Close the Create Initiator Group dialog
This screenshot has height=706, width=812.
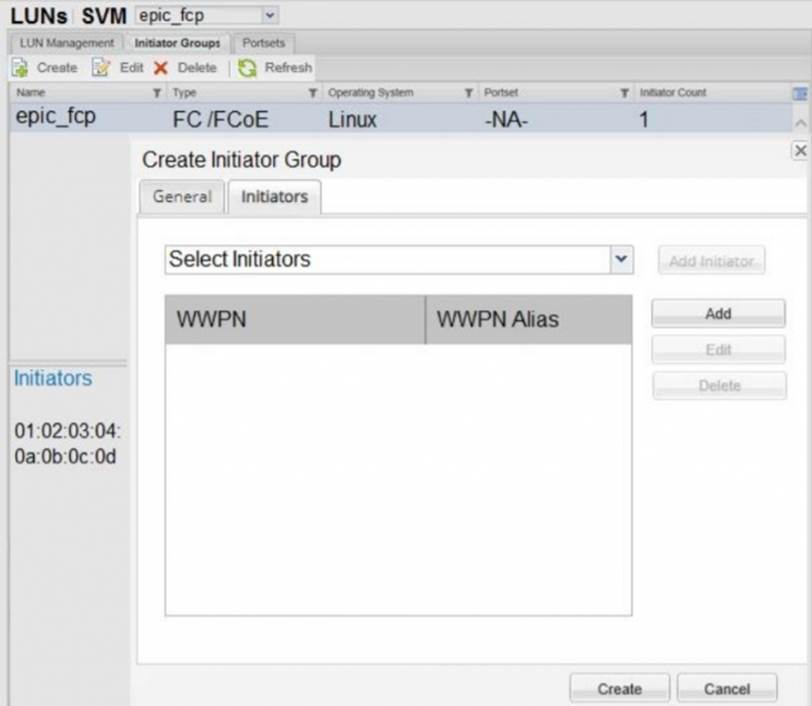click(x=799, y=150)
